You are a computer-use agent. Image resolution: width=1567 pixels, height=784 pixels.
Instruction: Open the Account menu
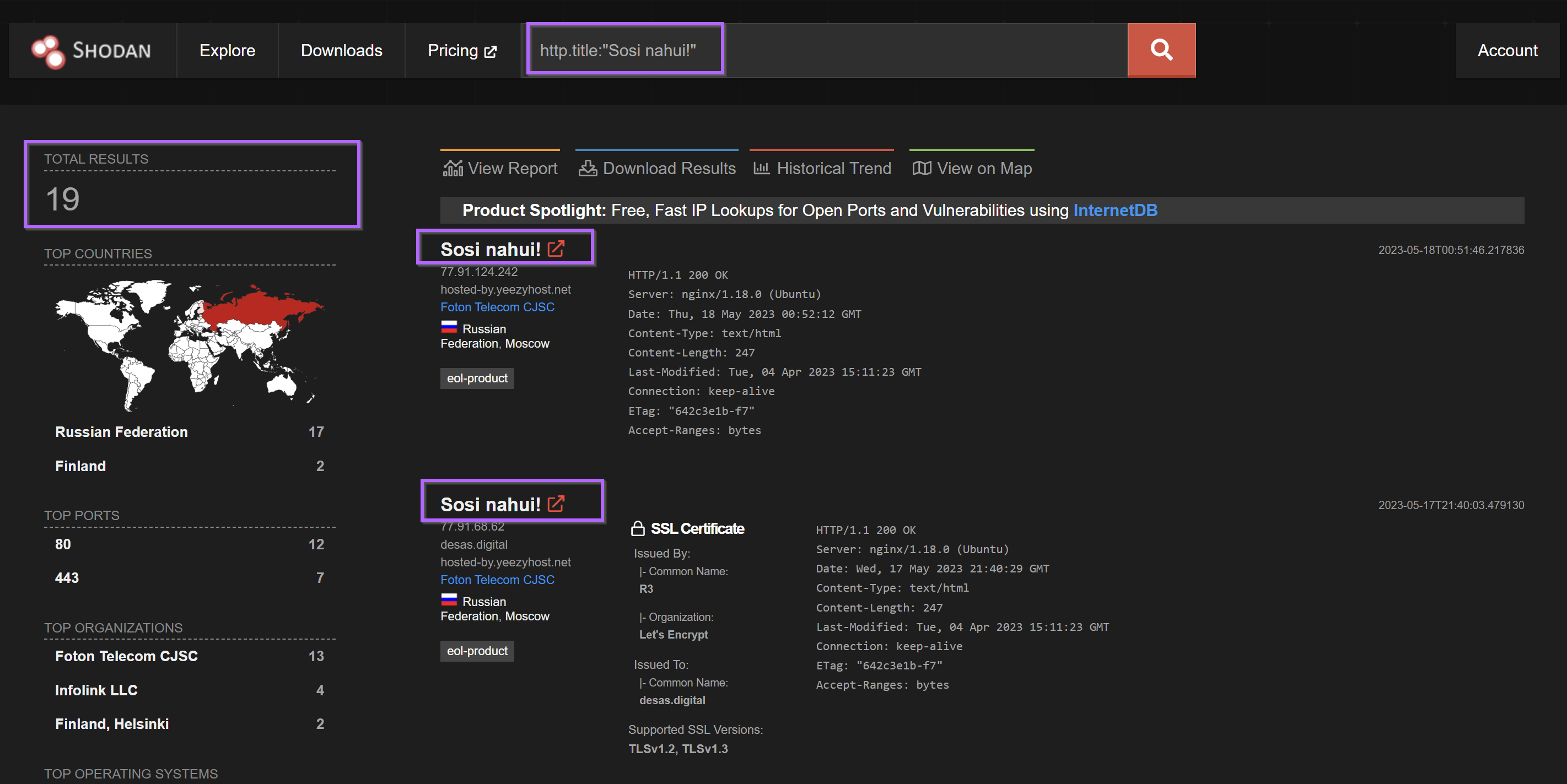(x=1507, y=51)
